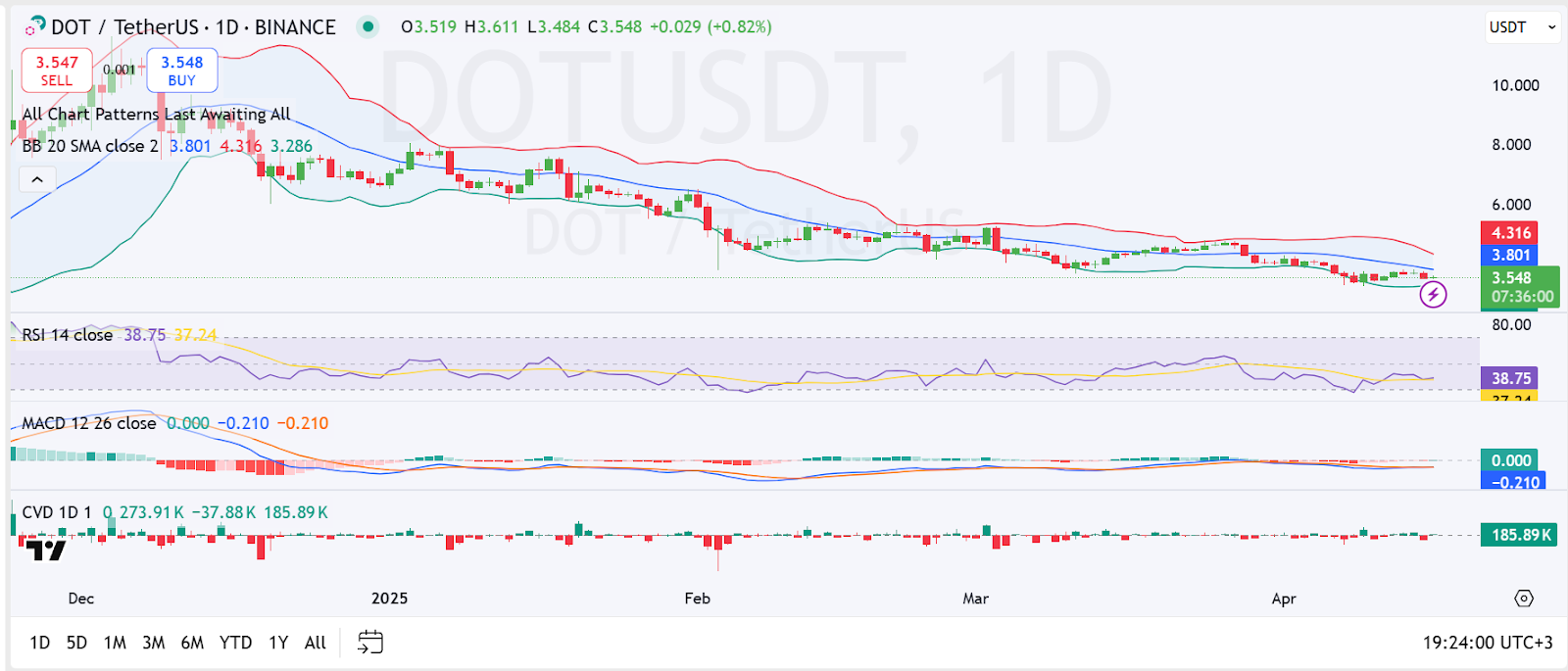The width and height of the screenshot is (1568, 671).
Task: Select the CVD 1D 1 legend
Action: click(x=57, y=512)
